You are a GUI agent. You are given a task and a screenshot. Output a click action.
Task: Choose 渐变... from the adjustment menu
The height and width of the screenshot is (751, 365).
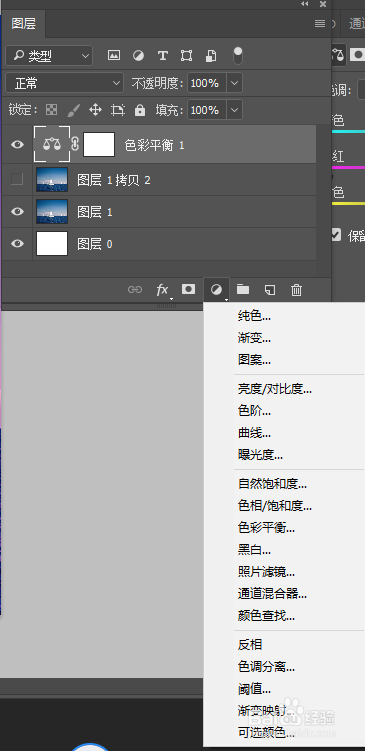coord(255,338)
